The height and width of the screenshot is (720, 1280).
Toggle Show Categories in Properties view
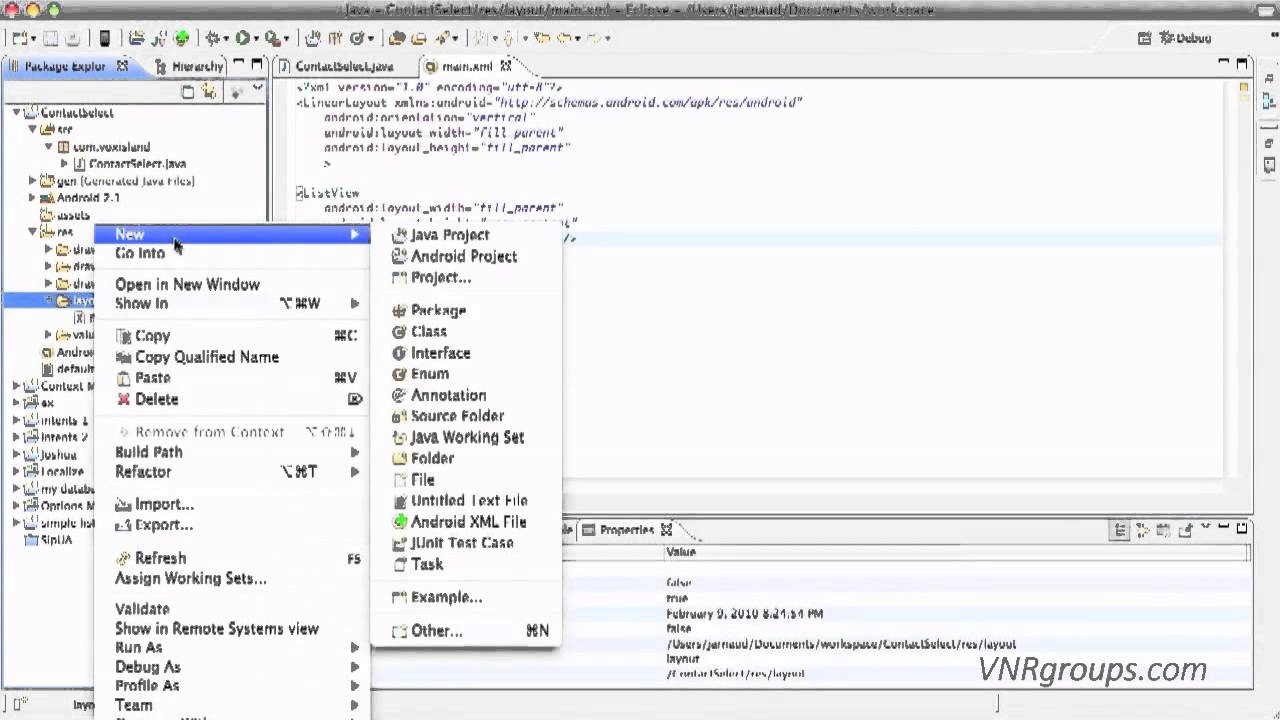click(x=1122, y=530)
